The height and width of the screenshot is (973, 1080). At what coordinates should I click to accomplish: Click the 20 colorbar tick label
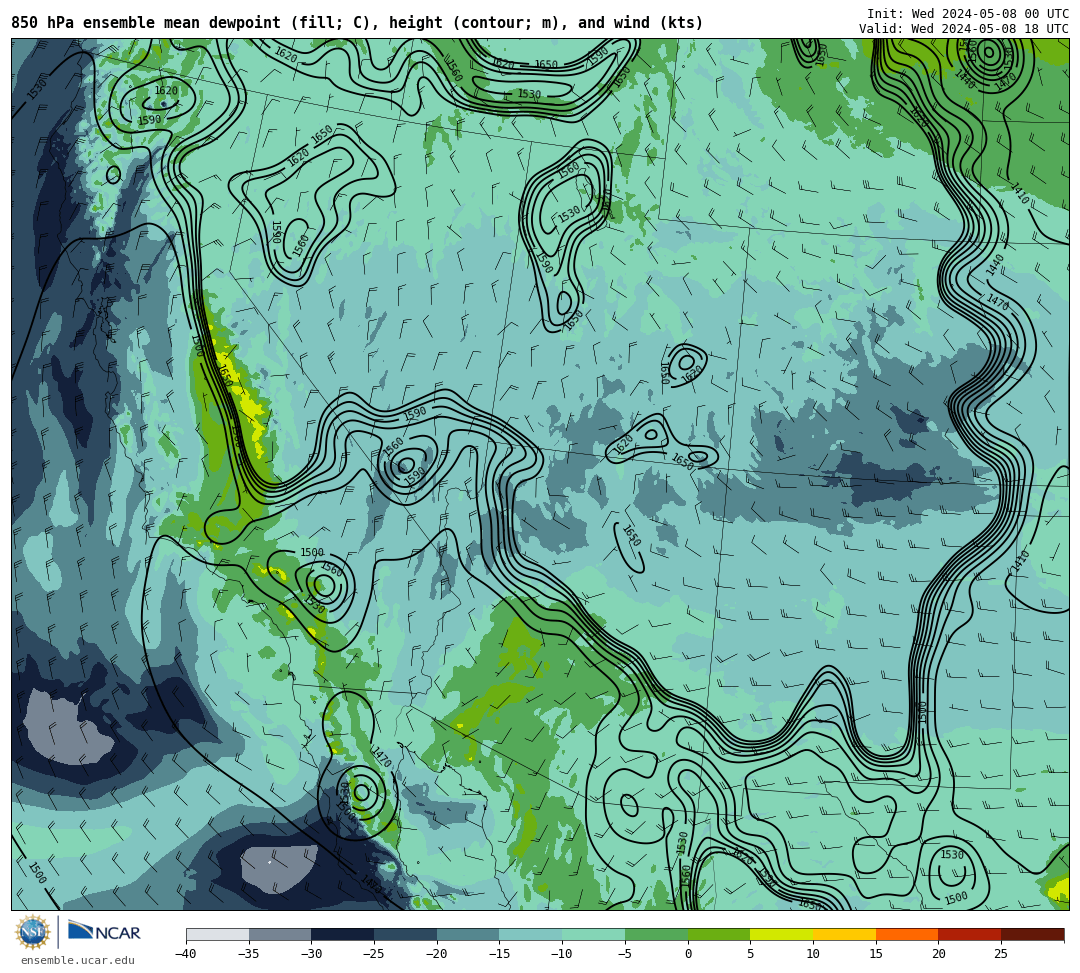[939, 954]
